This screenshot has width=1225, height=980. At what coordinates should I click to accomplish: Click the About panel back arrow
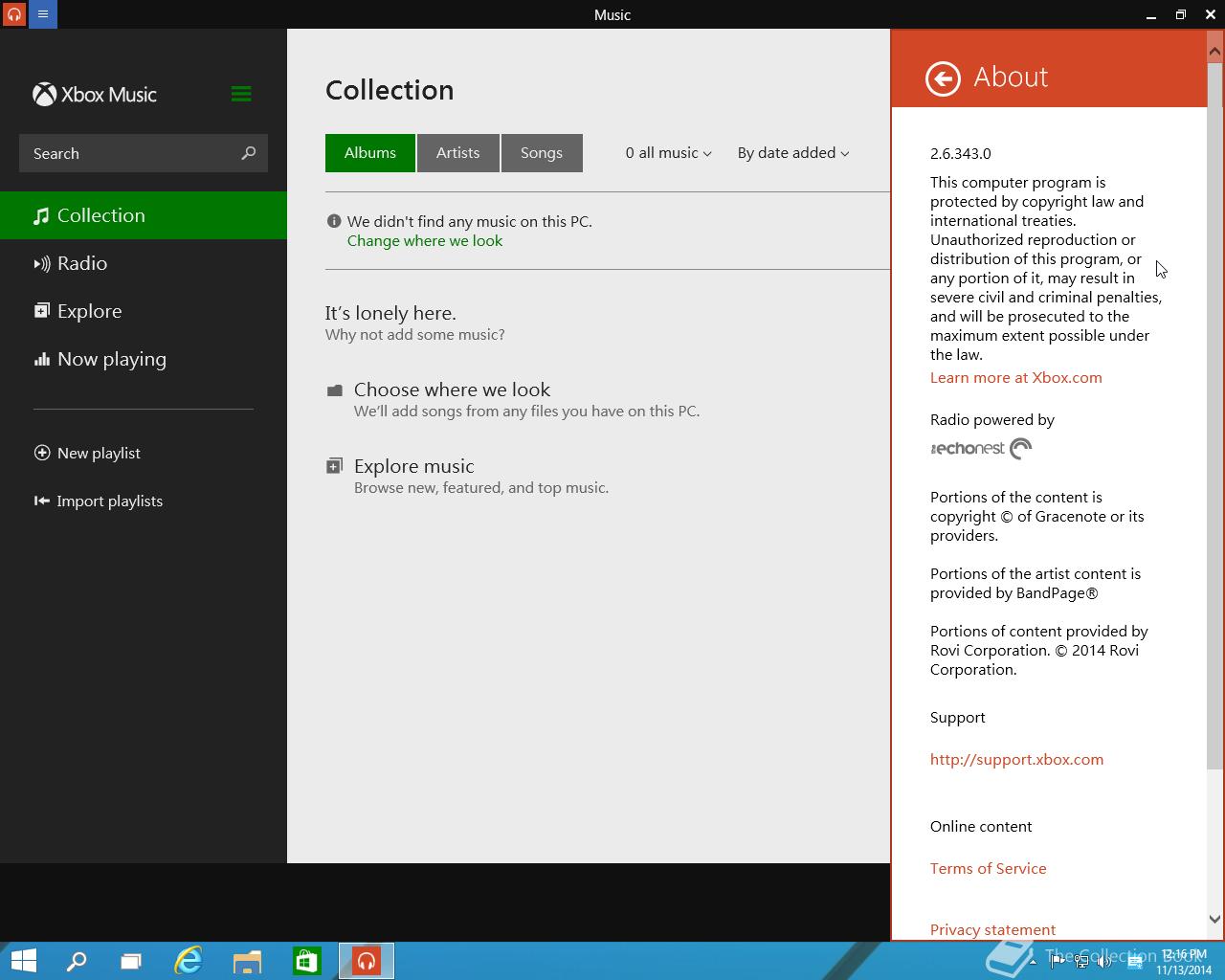click(x=943, y=78)
